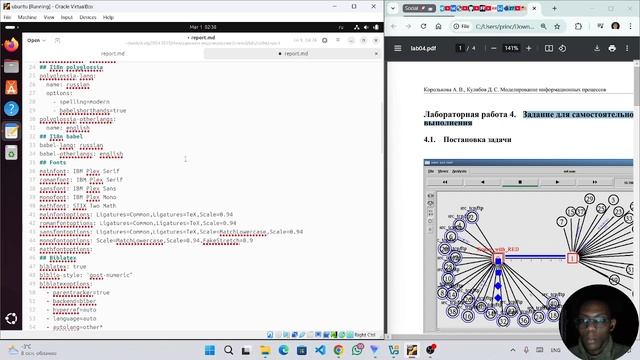Open Ubuntu network status icon
This screenshot has height=360, width=640.
pyautogui.click(x=356, y=27)
